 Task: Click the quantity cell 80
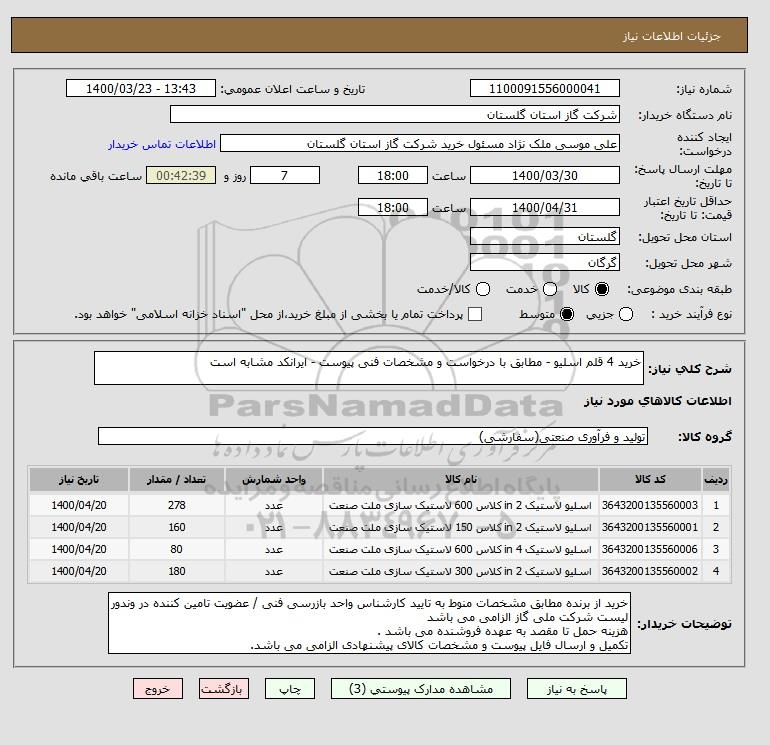tap(176, 549)
